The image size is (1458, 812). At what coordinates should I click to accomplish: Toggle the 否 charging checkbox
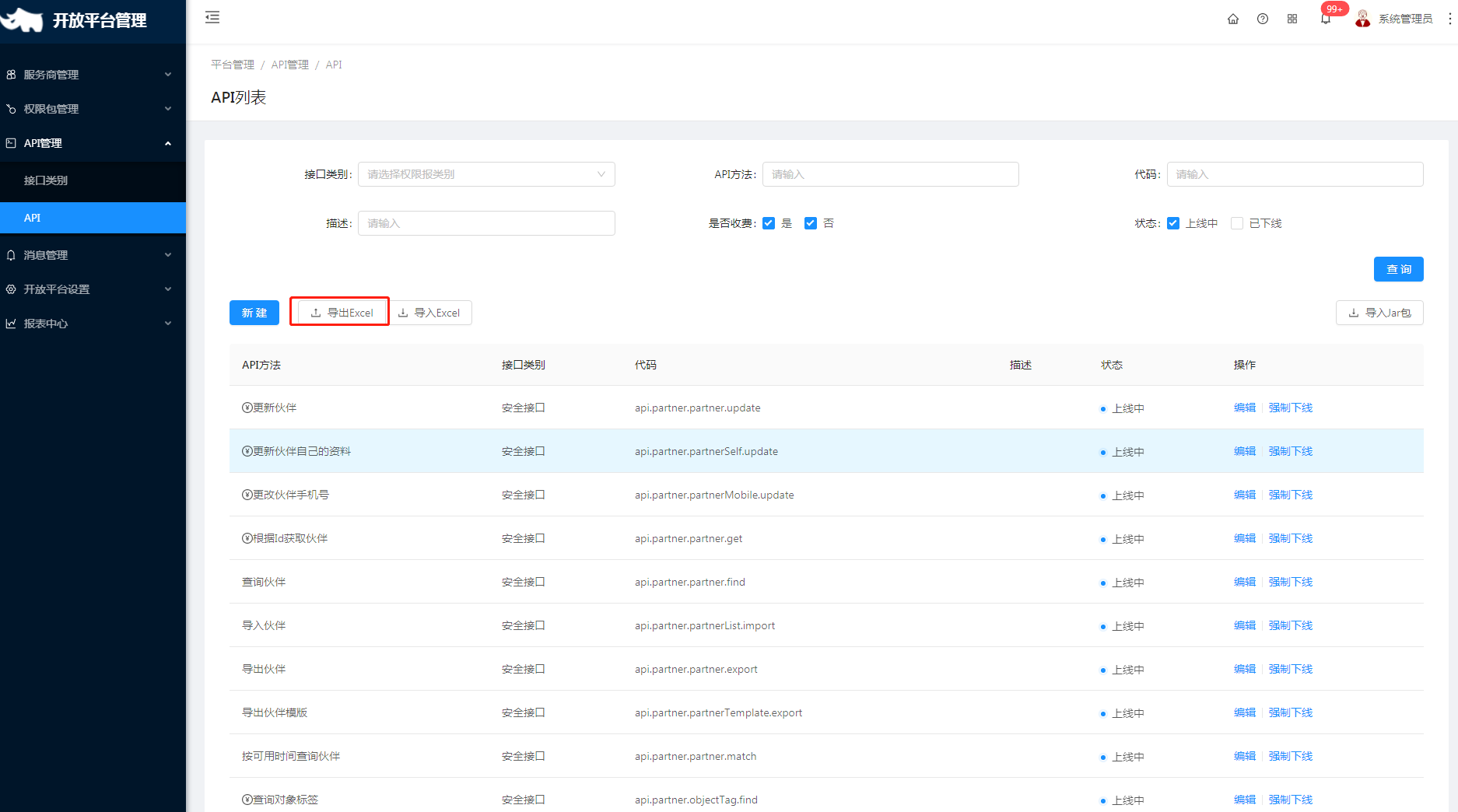point(811,223)
